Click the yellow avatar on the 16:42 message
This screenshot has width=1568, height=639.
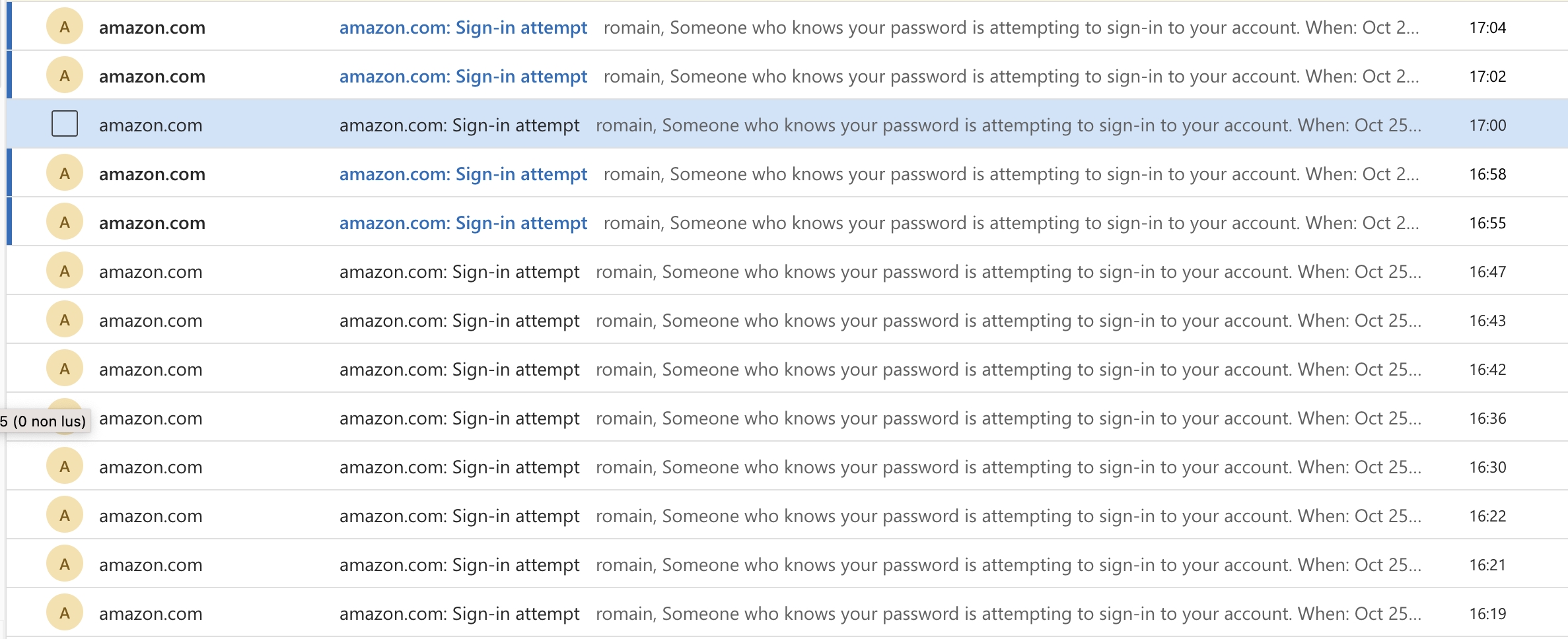point(65,369)
